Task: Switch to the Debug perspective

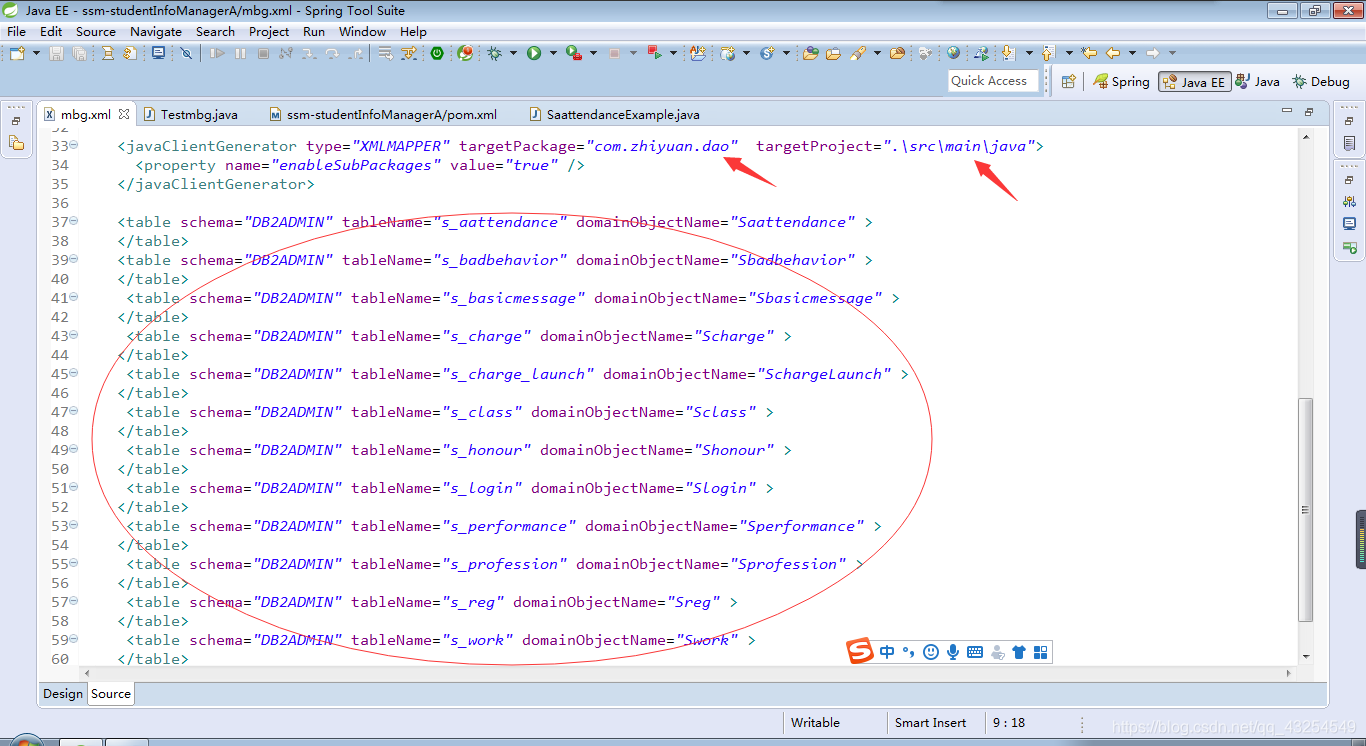Action: (1321, 82)
